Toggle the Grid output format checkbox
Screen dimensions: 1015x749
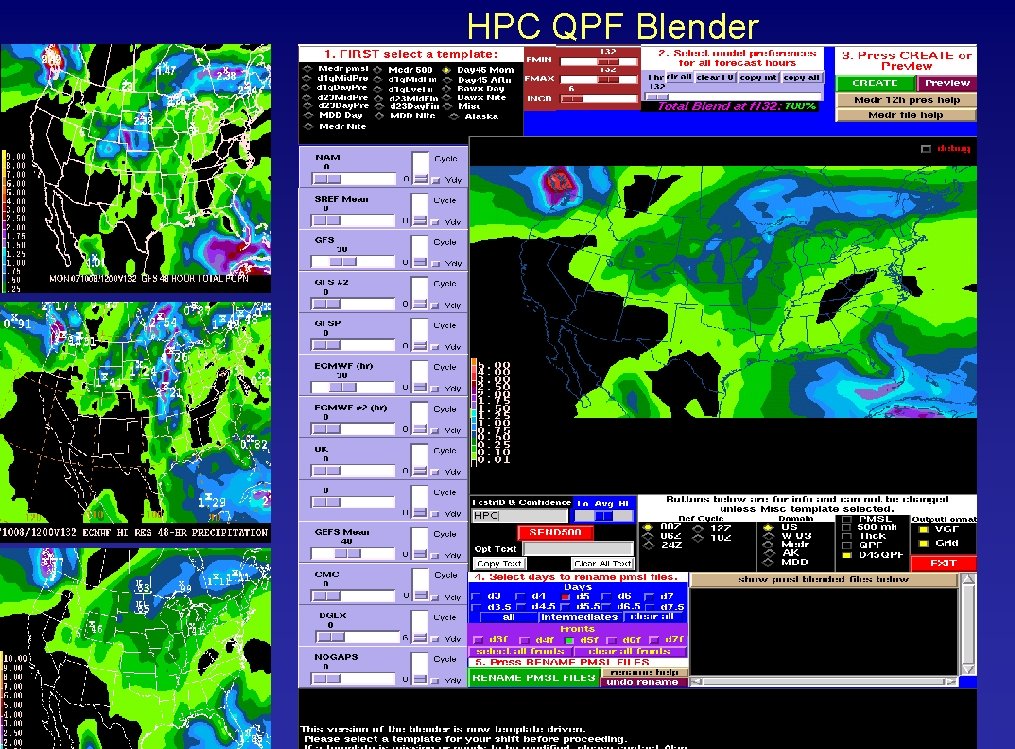click(924, 543)
